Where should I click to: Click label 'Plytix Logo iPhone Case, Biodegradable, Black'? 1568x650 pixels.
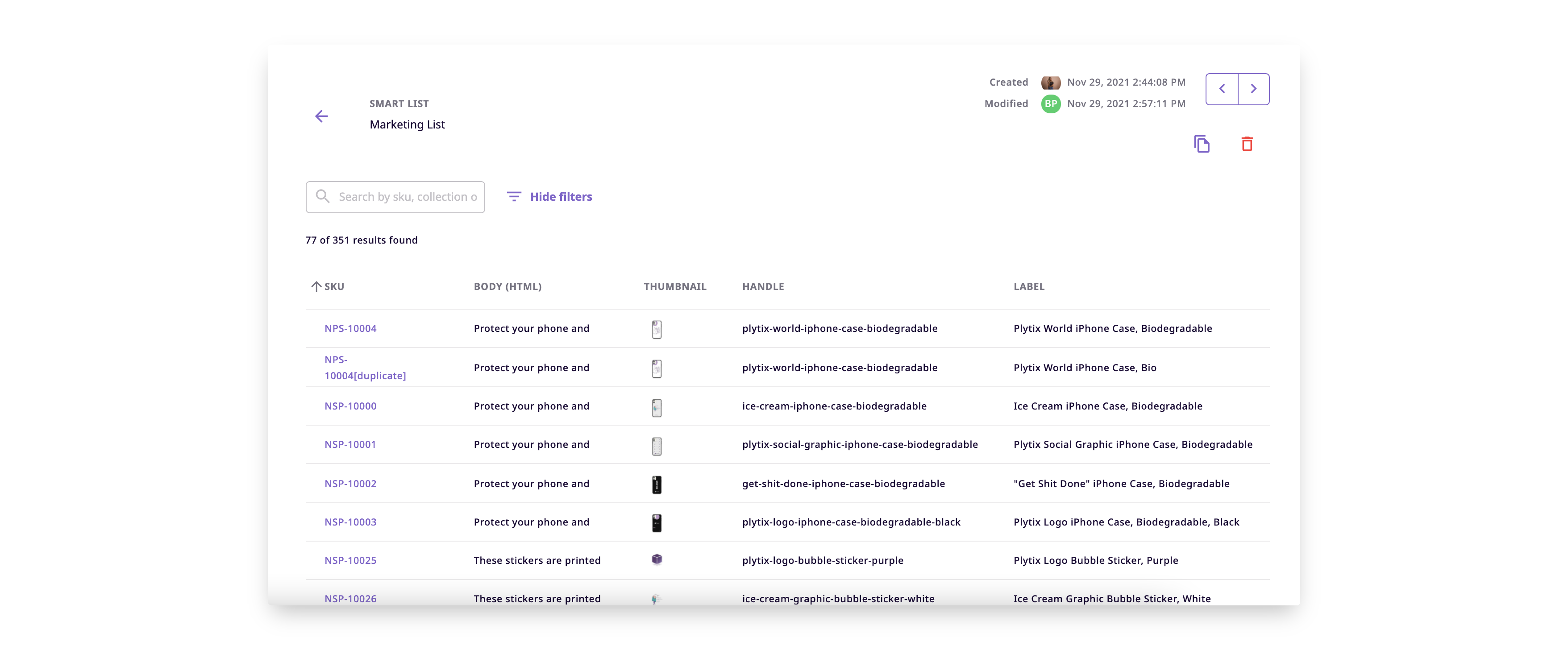pyautogui.click(x=1126, y=522)
